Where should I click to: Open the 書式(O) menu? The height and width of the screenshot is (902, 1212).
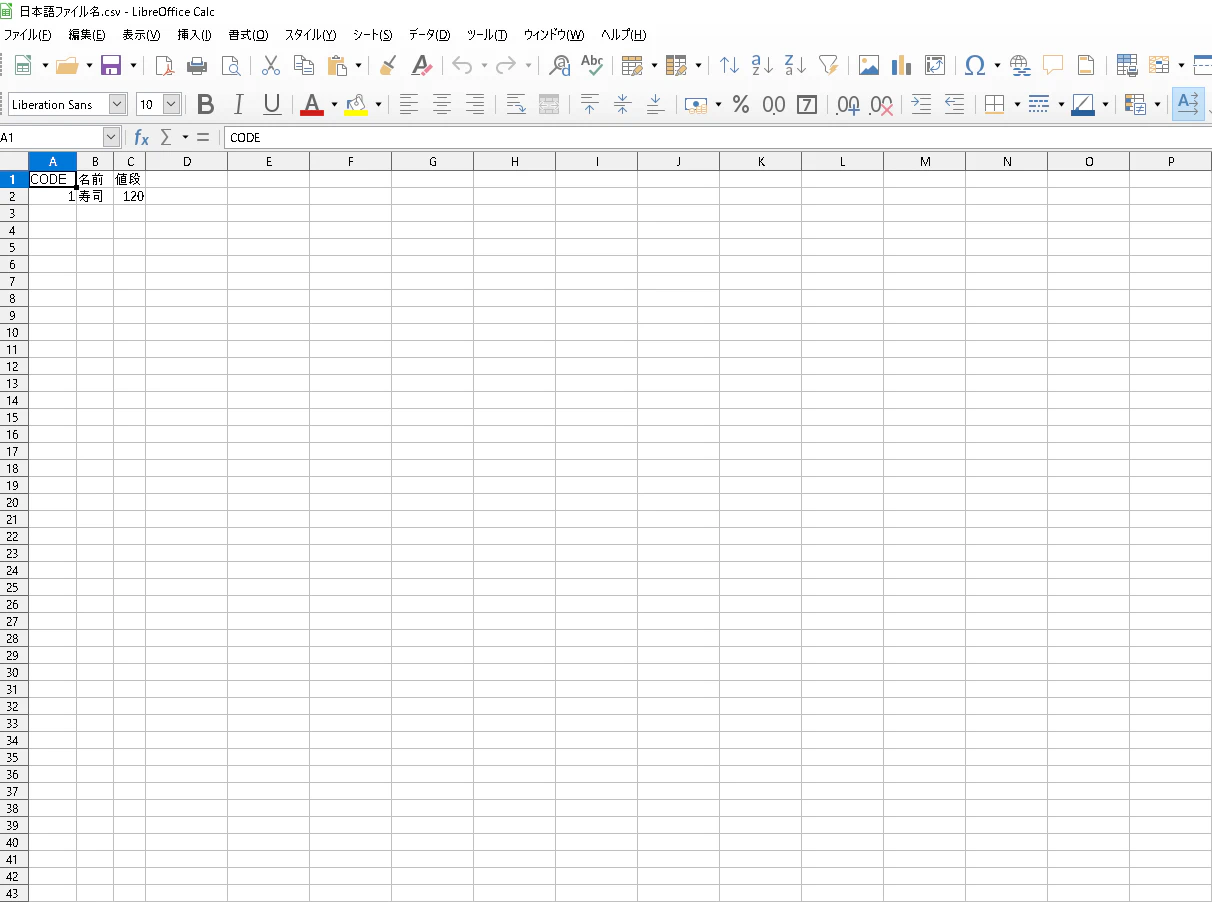click(x=248, y=35)
